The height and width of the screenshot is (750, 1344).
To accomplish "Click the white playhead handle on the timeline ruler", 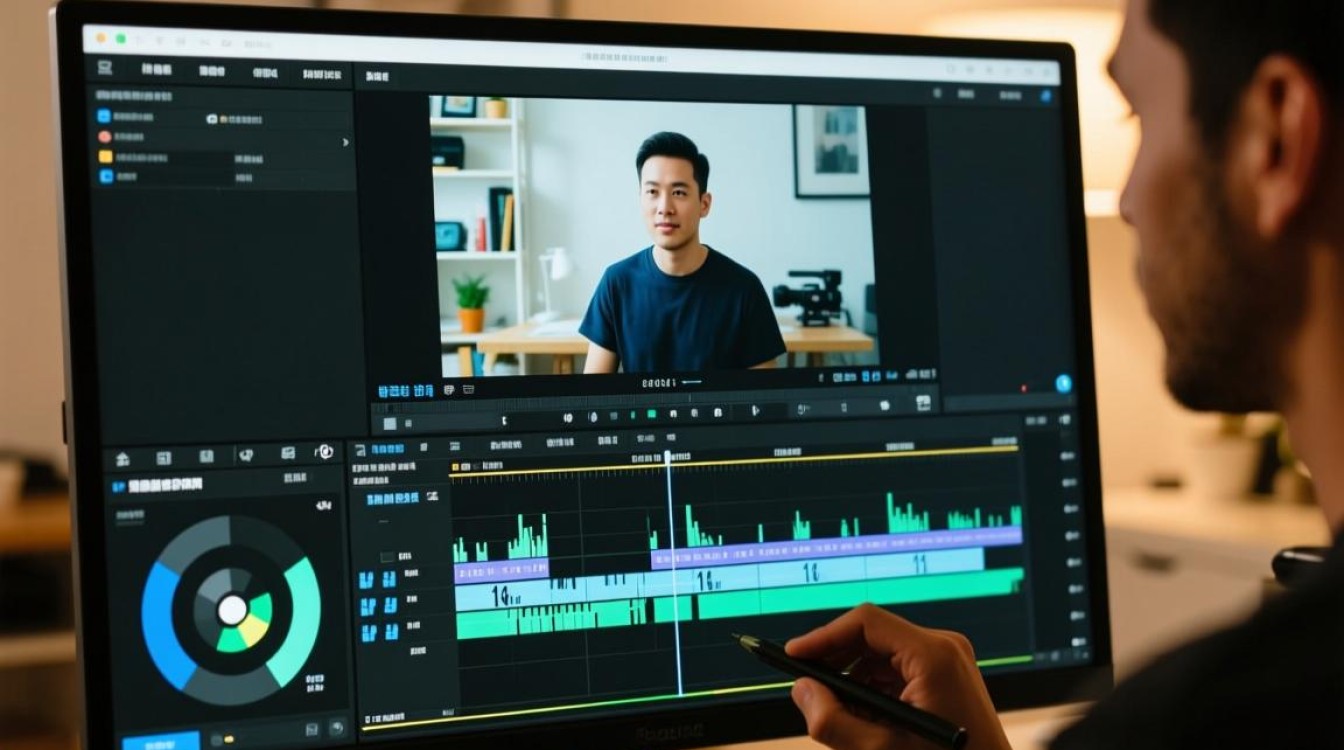I will 668,457.
